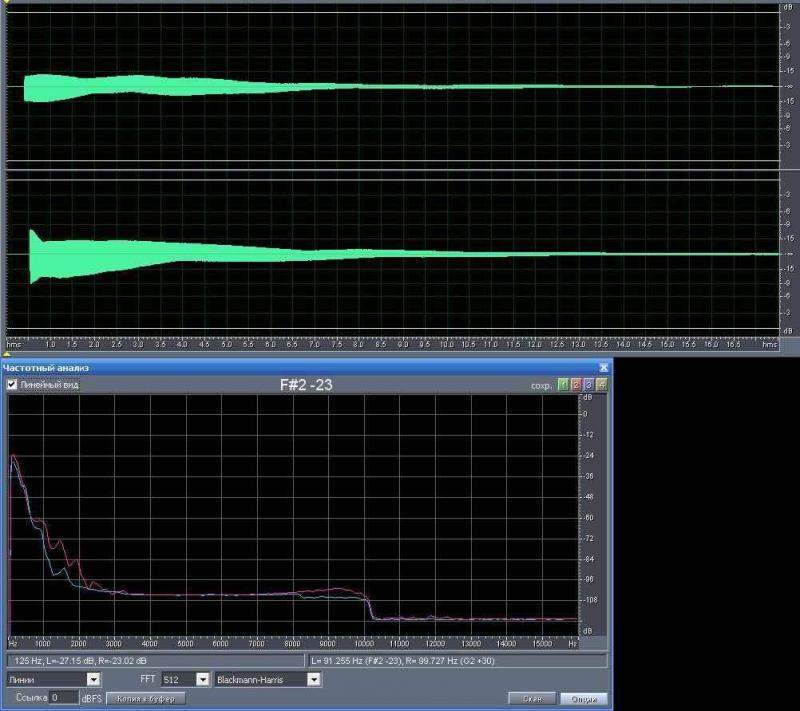
Task: Click 10000 on the frequency axis
Action: pos(363,644)
